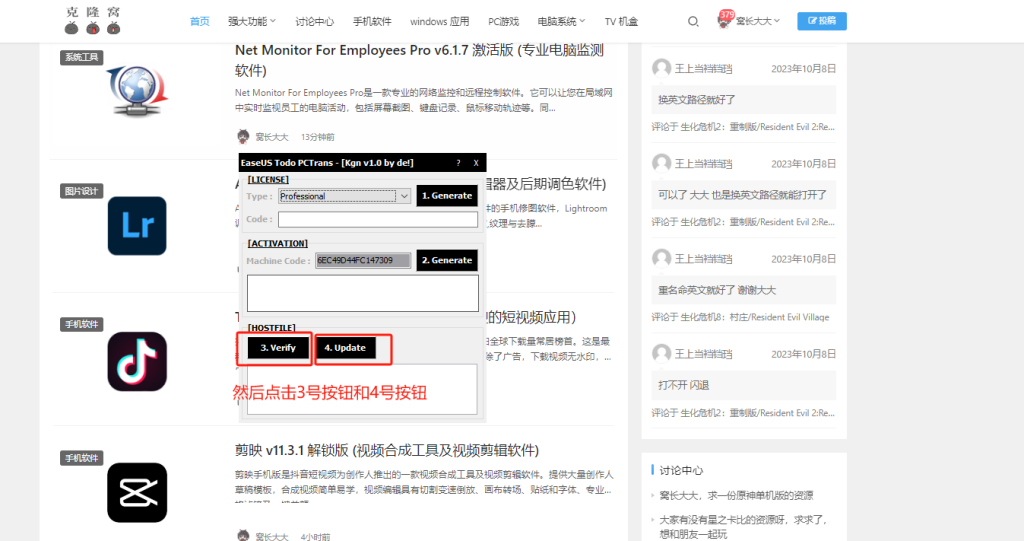The image size is (1024, 541).
Task: Open the Lightroom Lr icon thumbnail
Action: (x=137, y=226)
